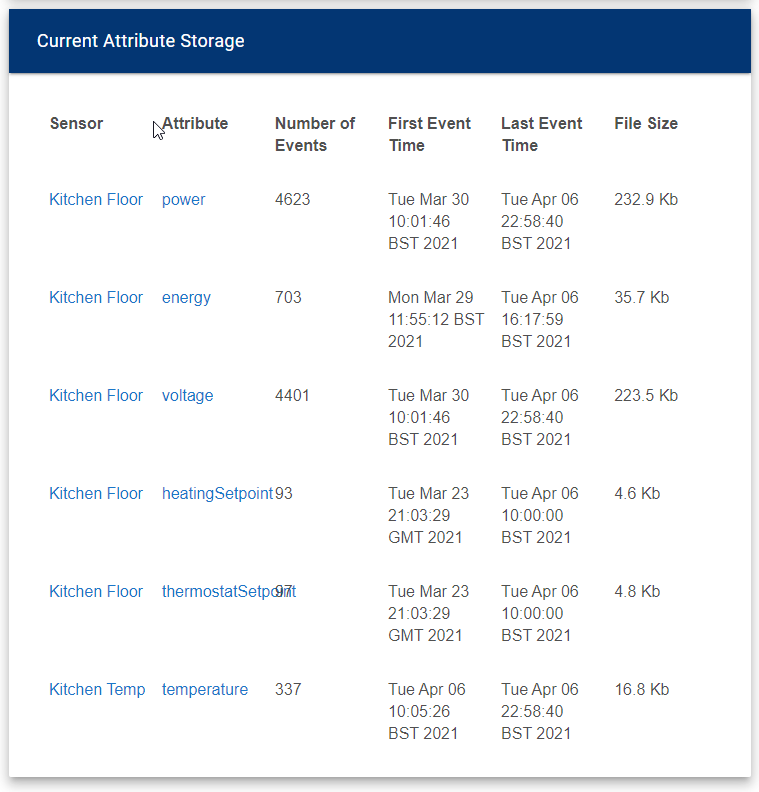Click the First Event Time column header

click(429, 134)
